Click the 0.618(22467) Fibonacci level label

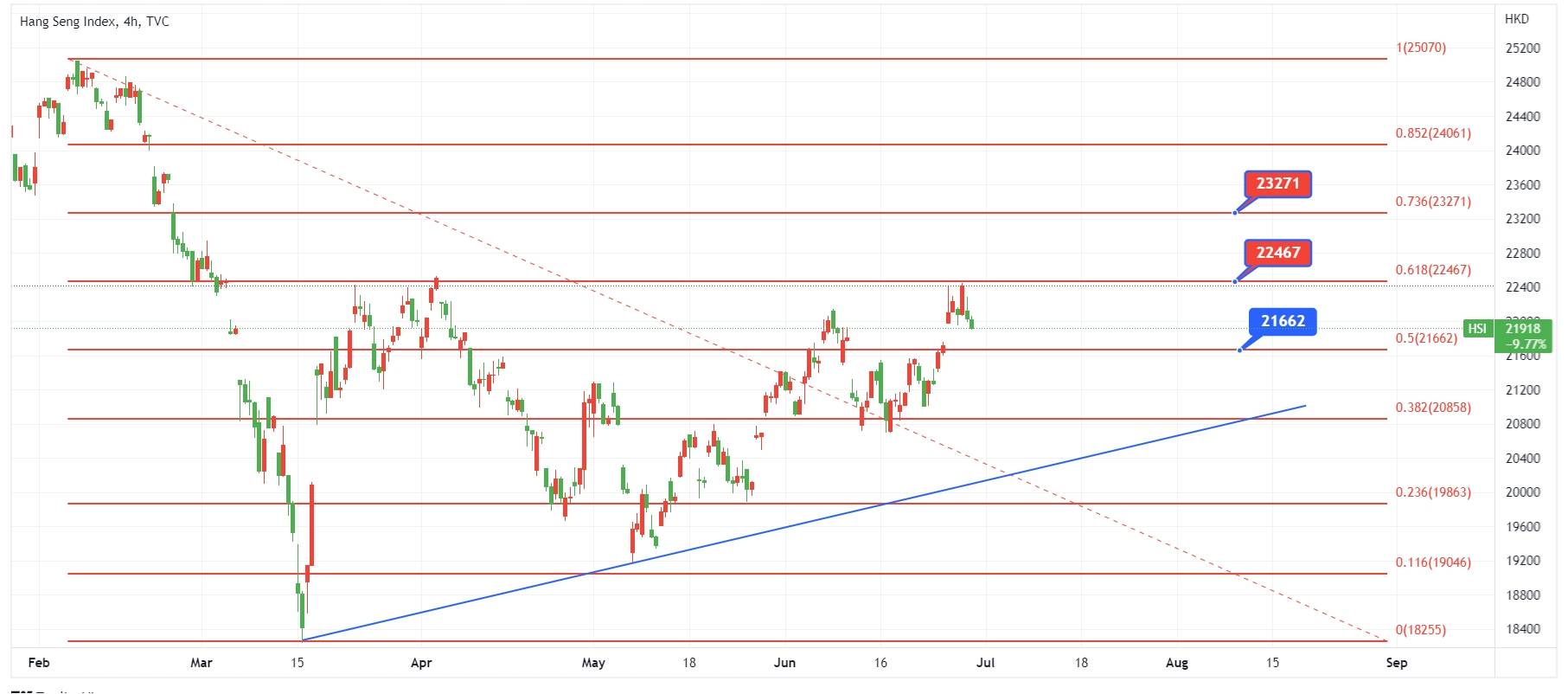pyautogui.click(x=1432, y=270)
